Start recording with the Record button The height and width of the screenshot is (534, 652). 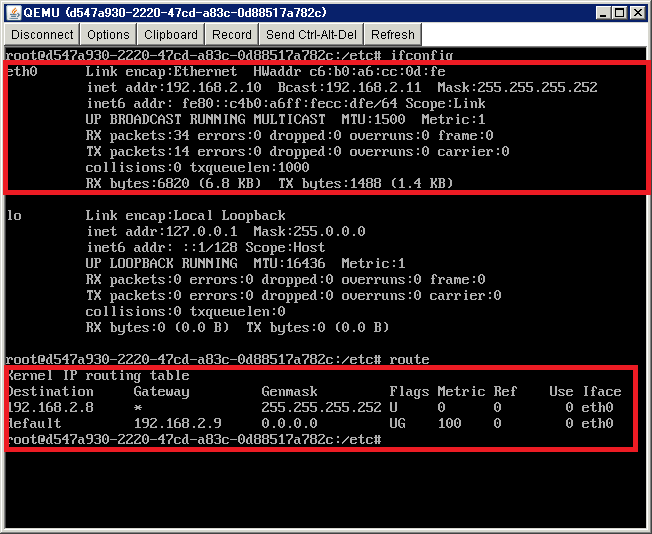pos(232,35)
